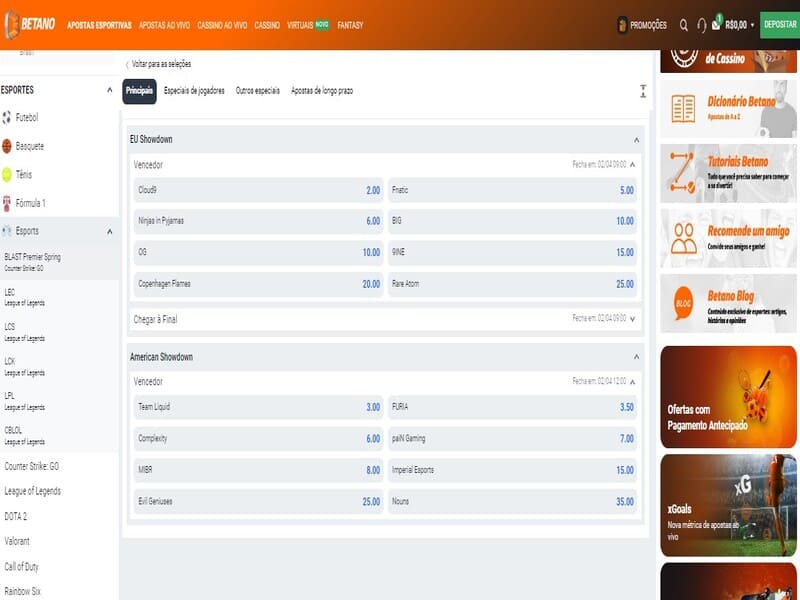Bet on Cloud9 at 2.00
800x600 pixels.
pos(258,190)
